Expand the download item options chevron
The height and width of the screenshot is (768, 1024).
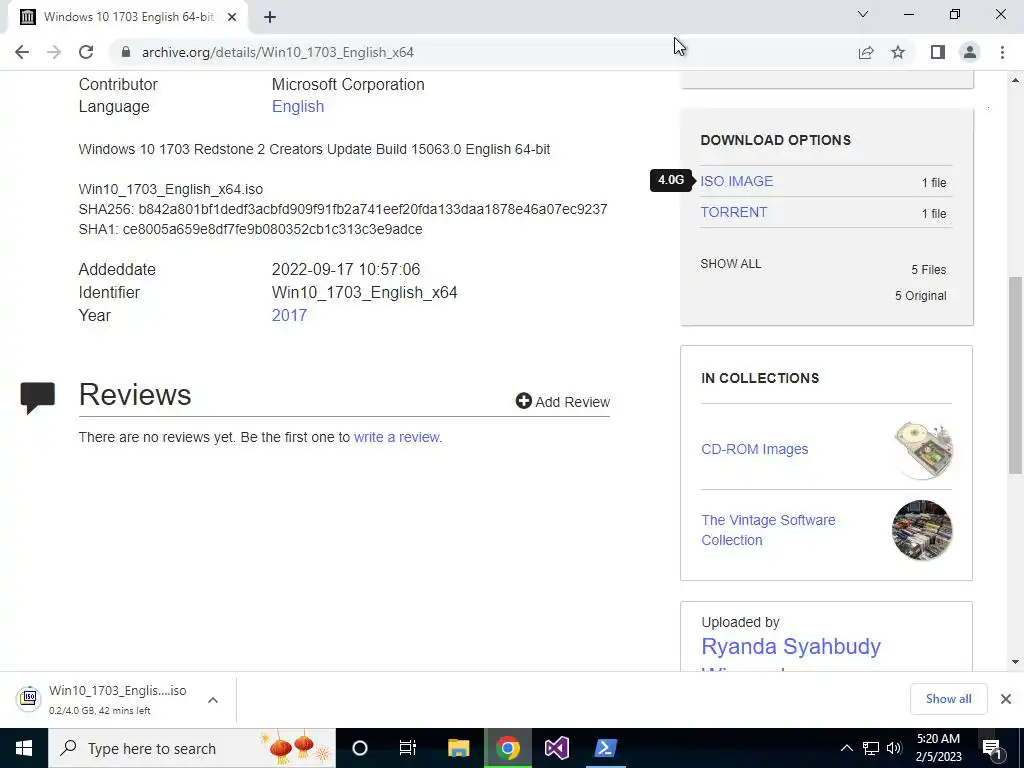point(213,700)
